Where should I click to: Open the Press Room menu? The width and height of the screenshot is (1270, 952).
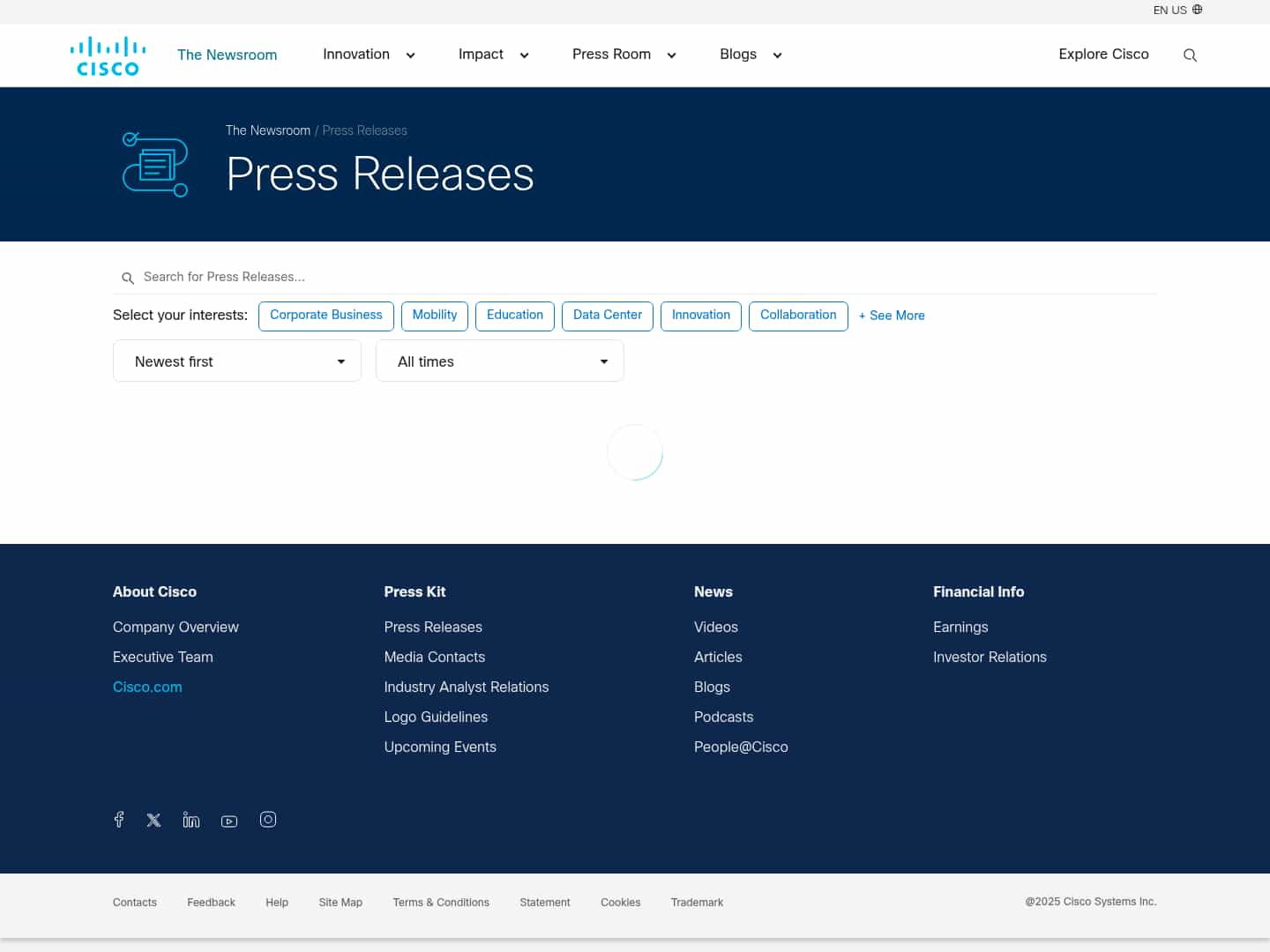pos(612,55)
